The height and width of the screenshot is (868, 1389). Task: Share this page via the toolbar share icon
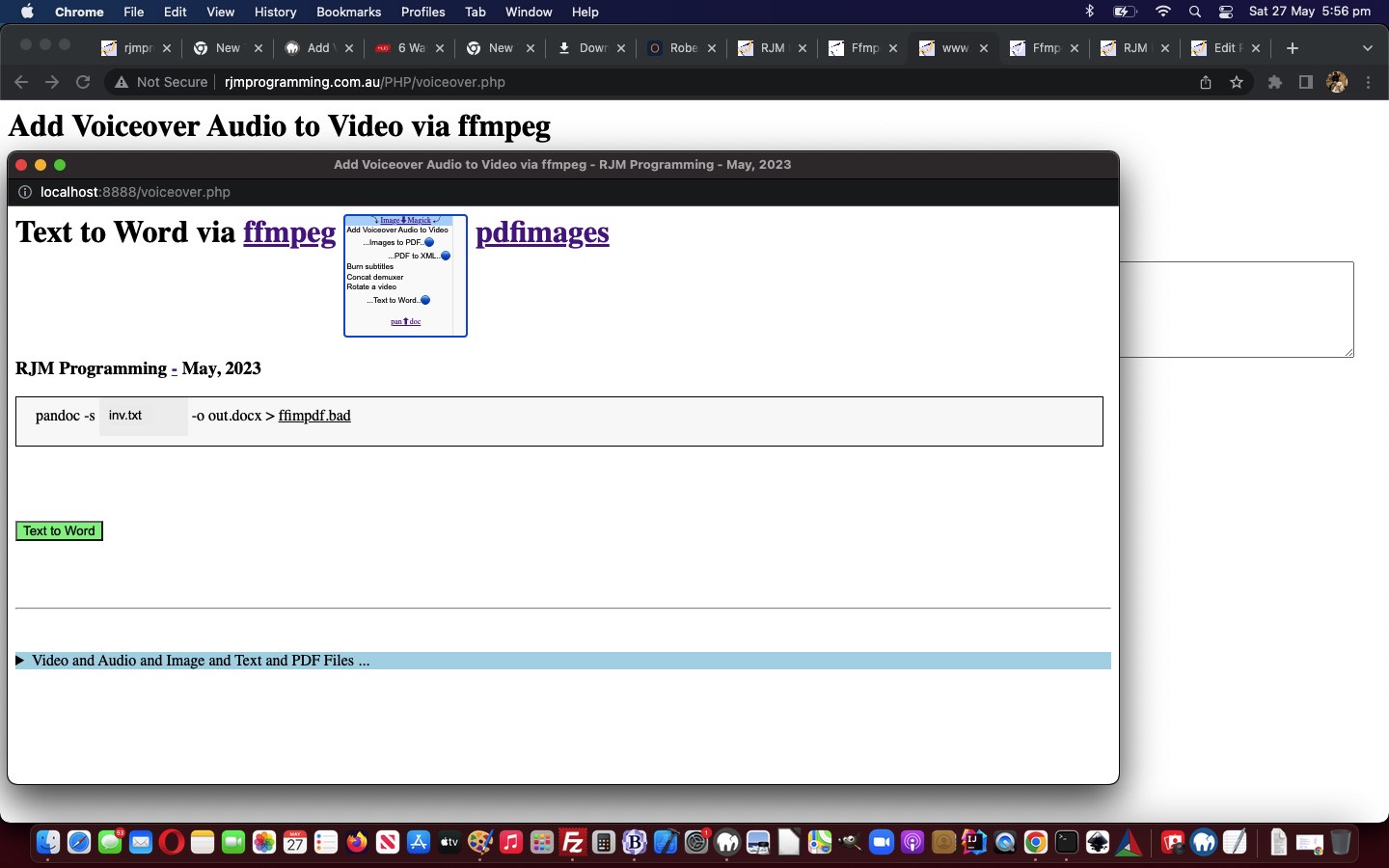(1206, 82)
